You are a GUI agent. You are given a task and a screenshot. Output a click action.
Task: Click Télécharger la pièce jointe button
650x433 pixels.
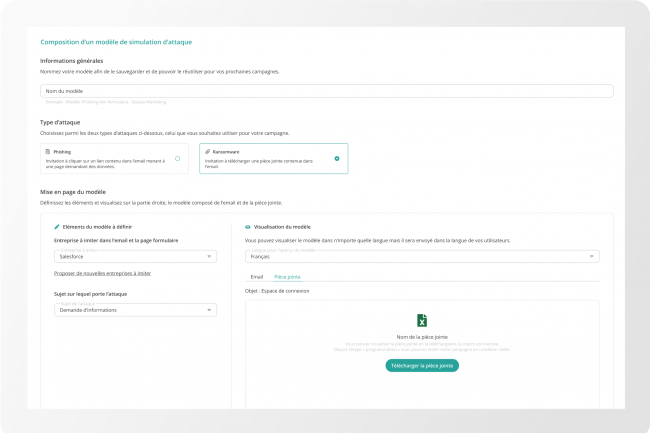point(421,365)
